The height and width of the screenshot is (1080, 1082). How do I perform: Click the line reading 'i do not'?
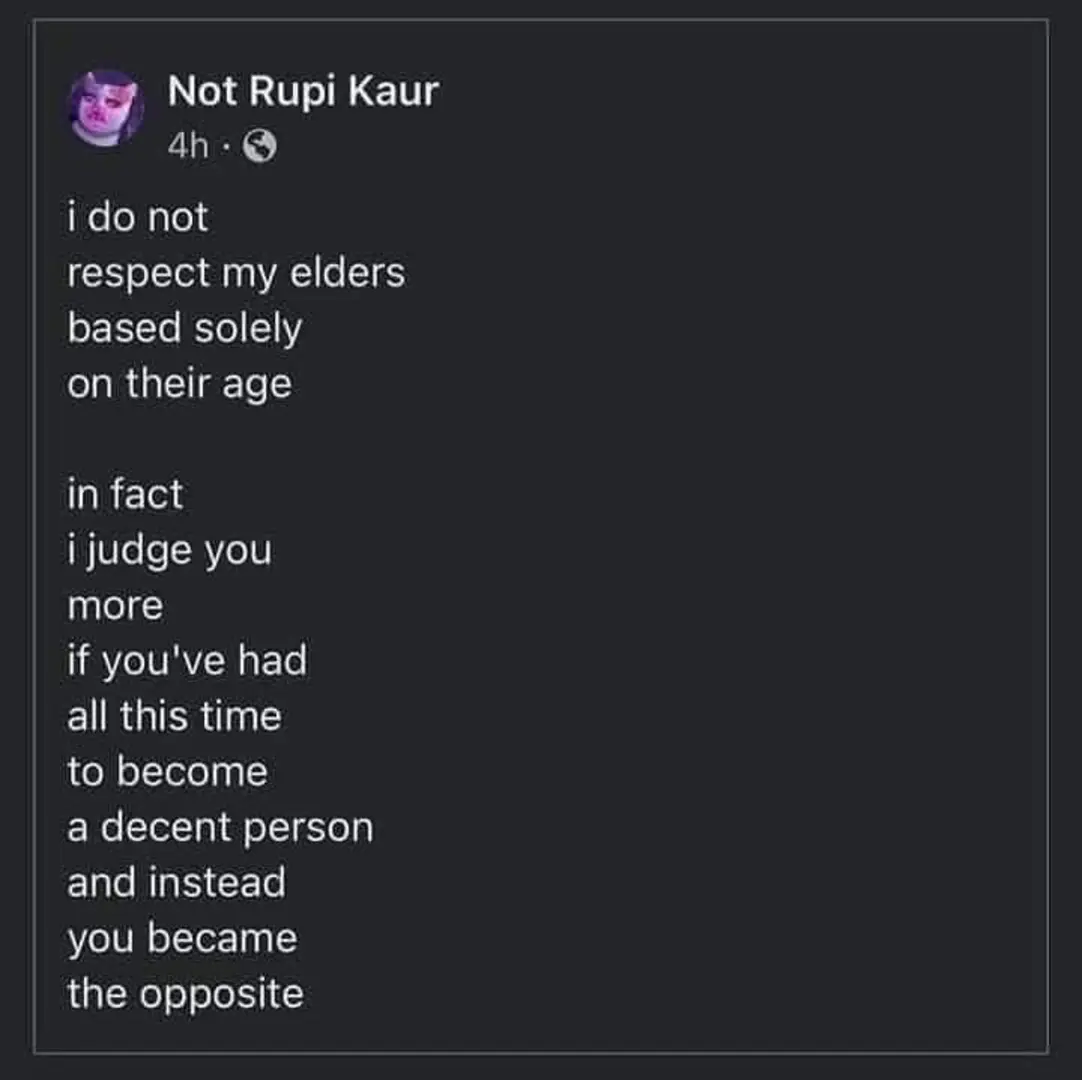tap(137, 216)
